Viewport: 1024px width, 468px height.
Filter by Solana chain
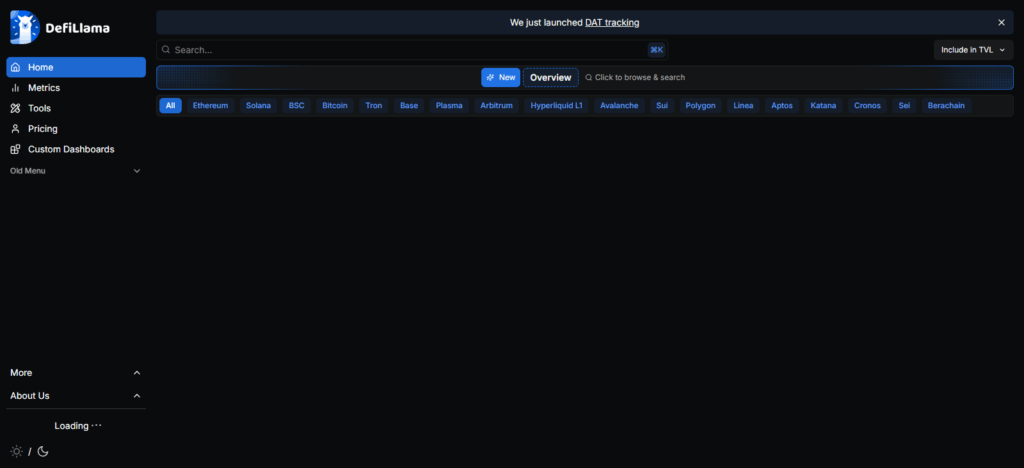[259, 105]
